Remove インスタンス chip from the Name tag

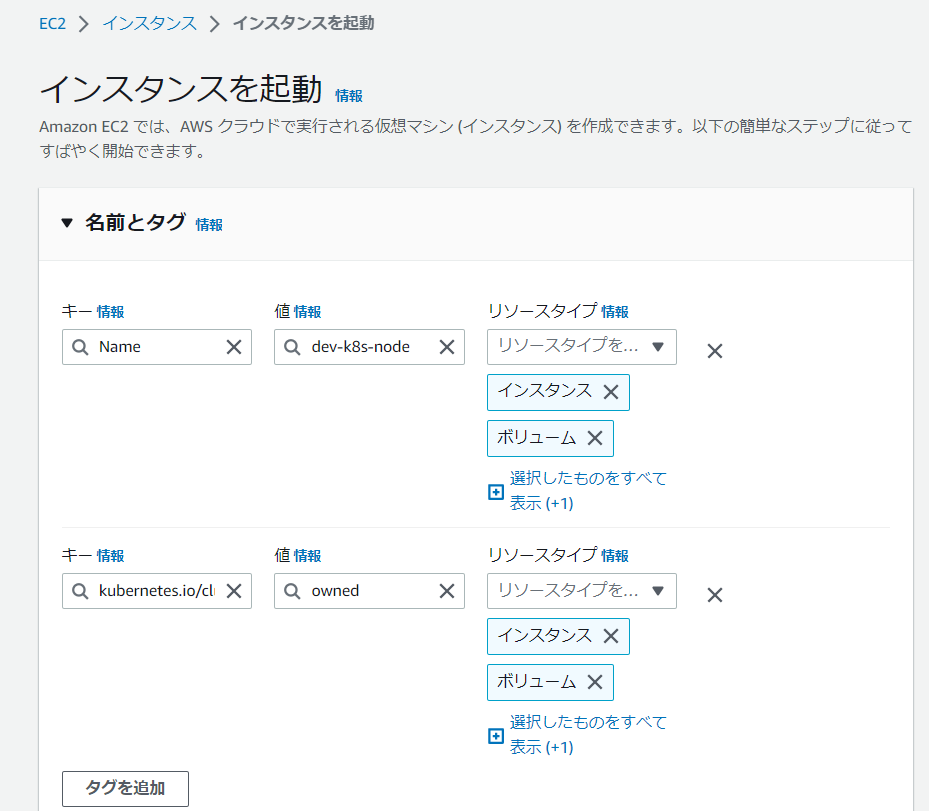click(x=611, y=392)
